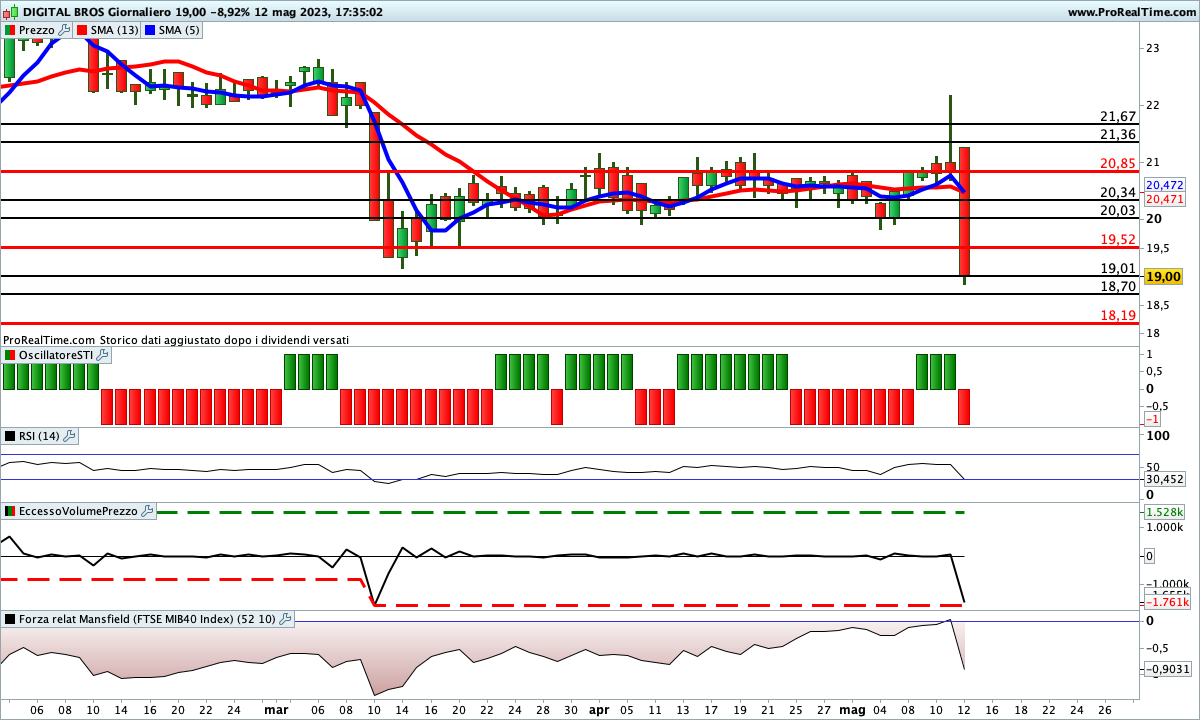Select the blue SMA (5) color swatch
This screenshot has width=1200, height=720.
pos(151,30)
